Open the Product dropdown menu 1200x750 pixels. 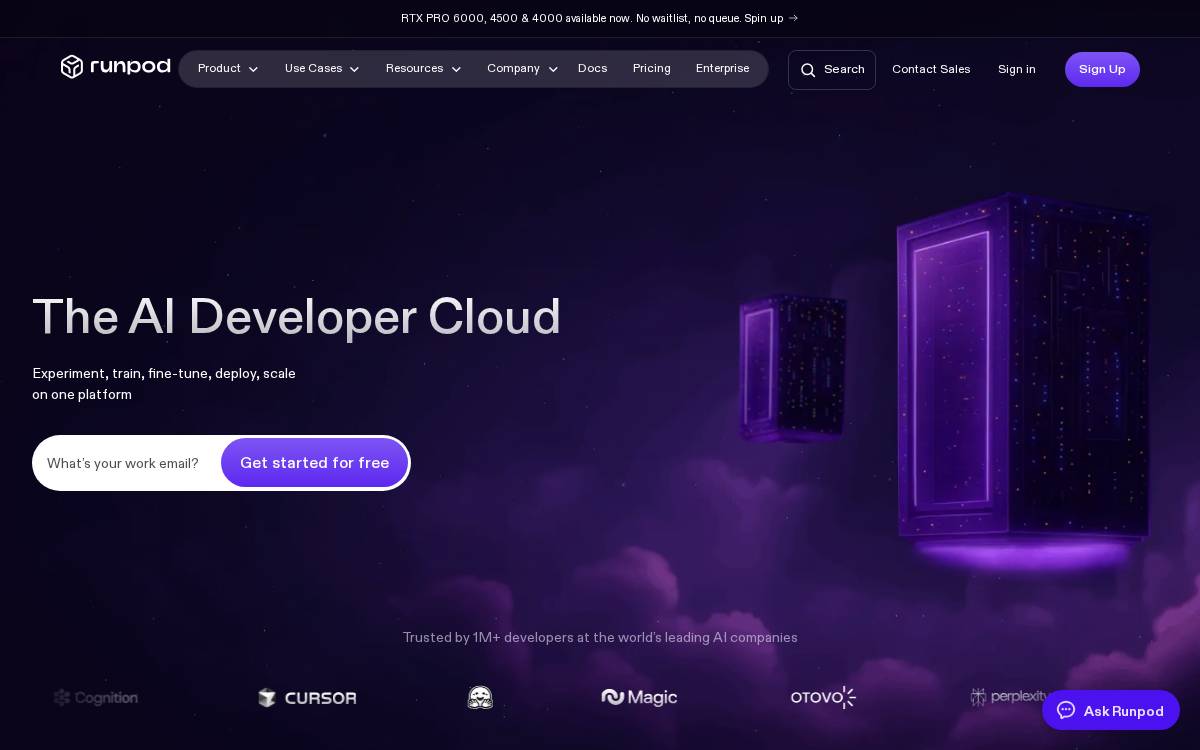coord(228,69)
